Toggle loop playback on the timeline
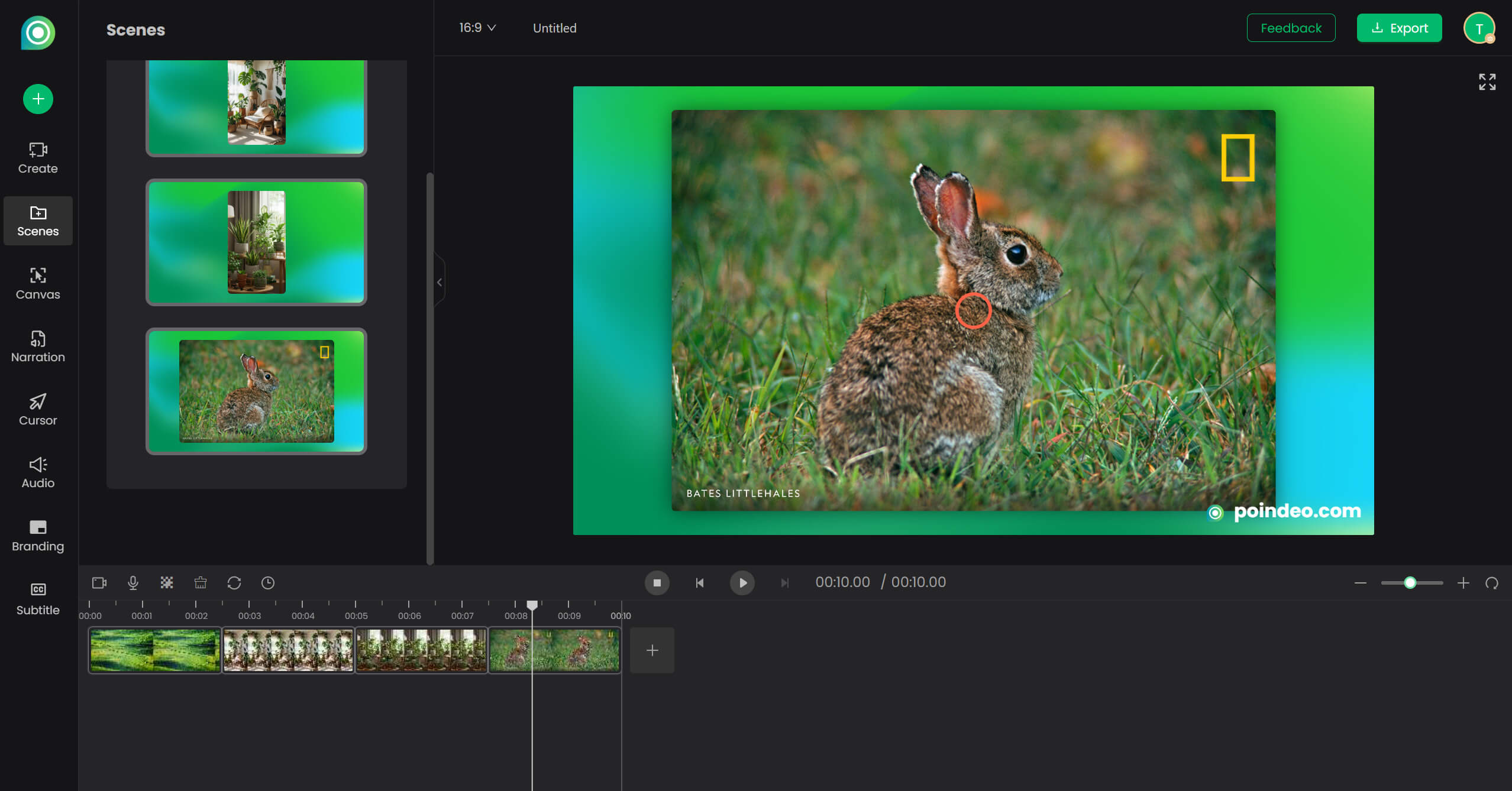This screenshot has height=791, width=1512. (x=1492, y=583)
